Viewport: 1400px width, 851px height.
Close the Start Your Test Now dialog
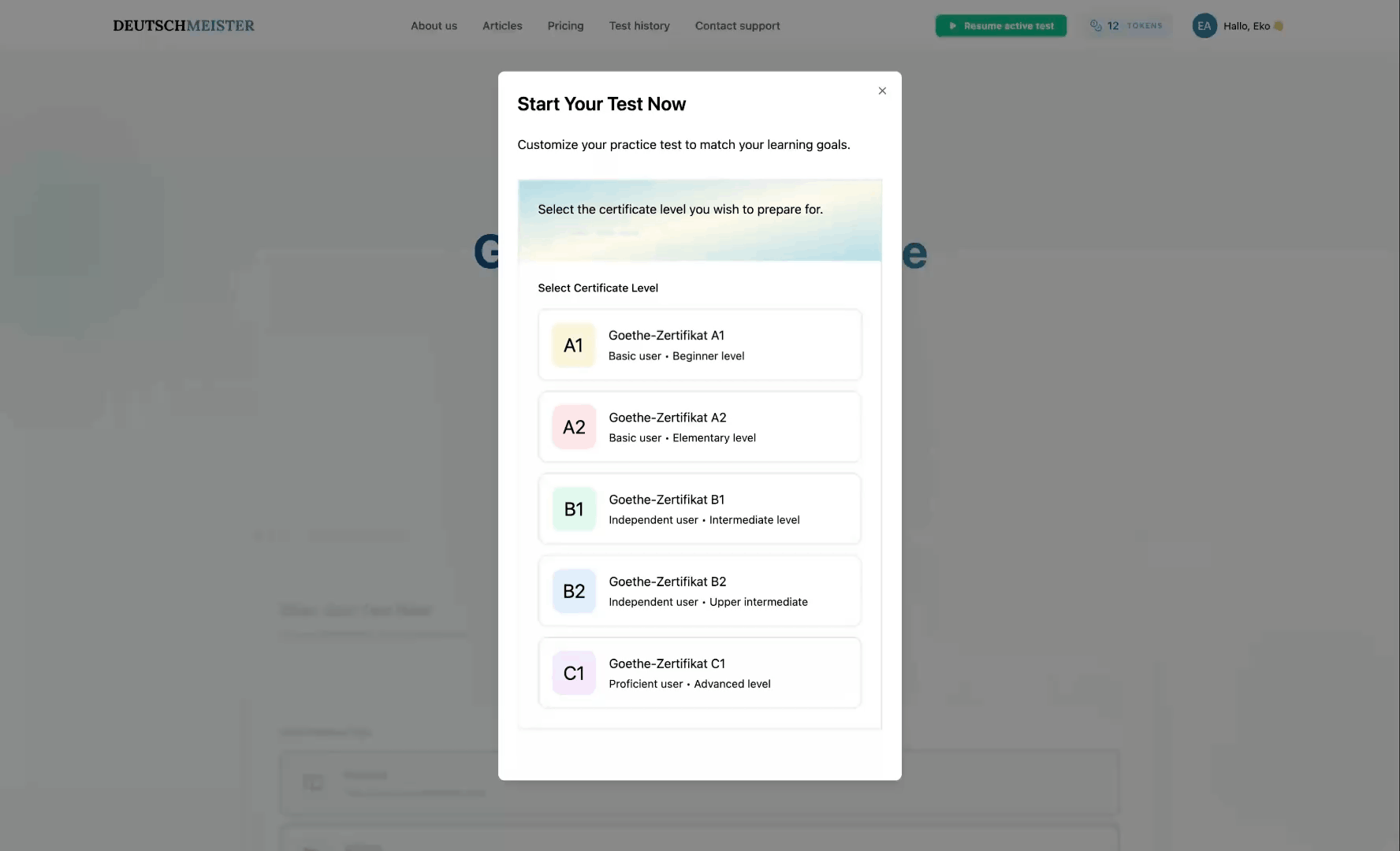[882, 91]
